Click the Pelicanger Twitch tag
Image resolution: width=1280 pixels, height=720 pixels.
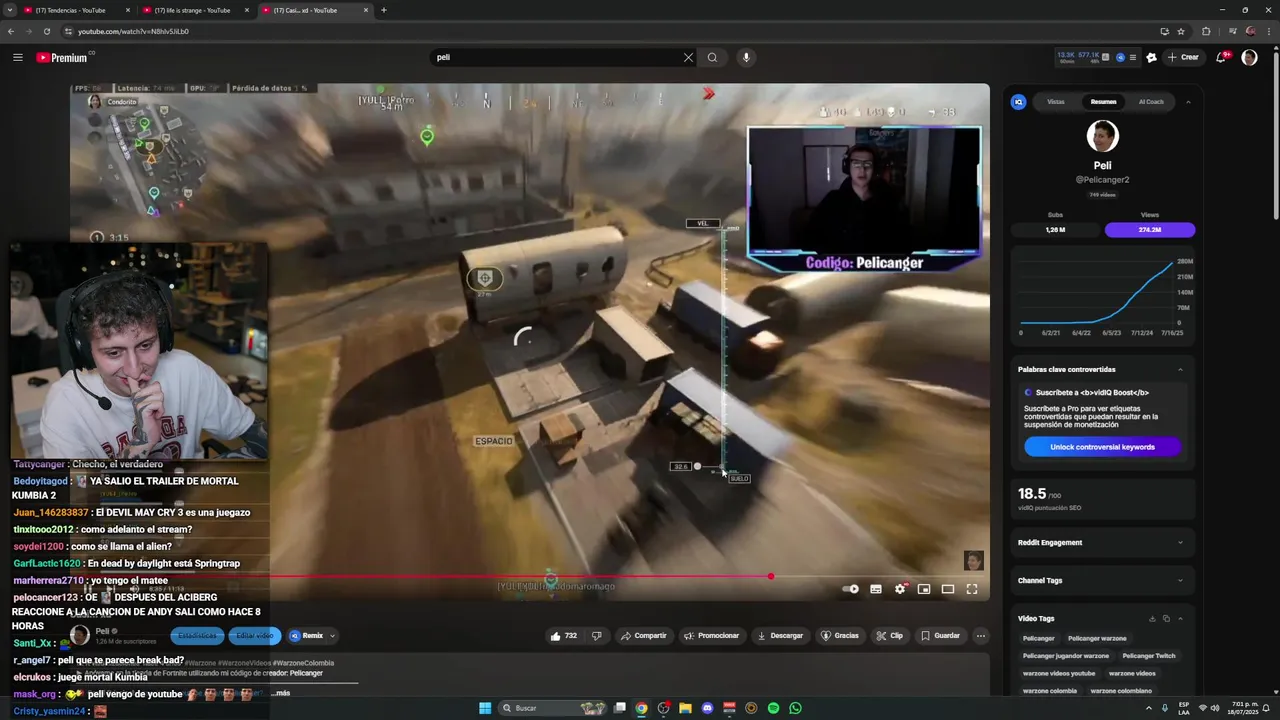pos(1149,656)
